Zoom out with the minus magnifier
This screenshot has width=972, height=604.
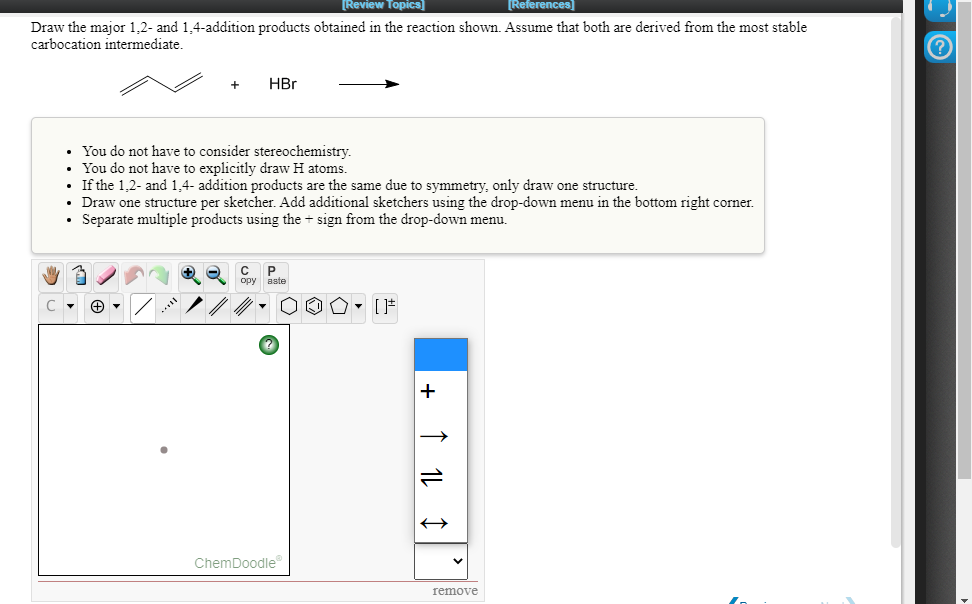(216, 275)
